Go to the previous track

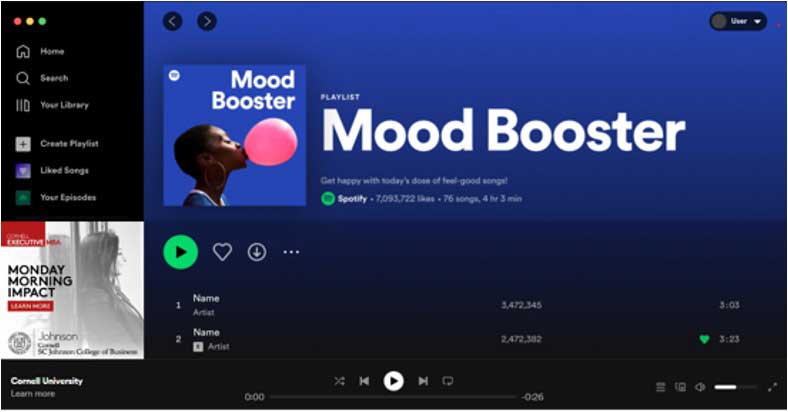(x=364, y=381)
